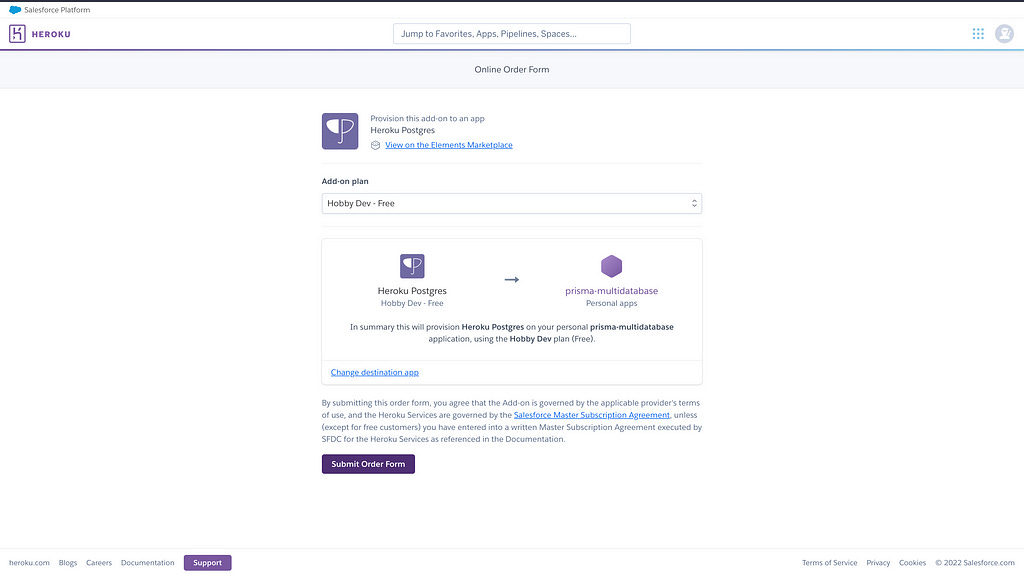1024x577 pixels.
Task: Open the Documentation footer link
Action: pos(148,563)
